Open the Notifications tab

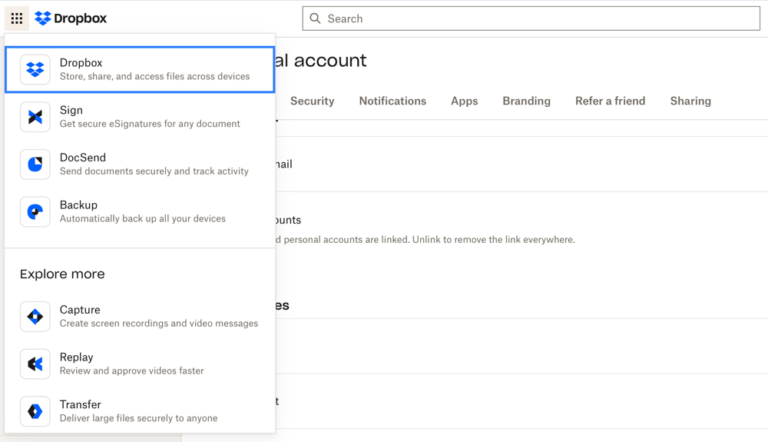click(x=392, y=101)
